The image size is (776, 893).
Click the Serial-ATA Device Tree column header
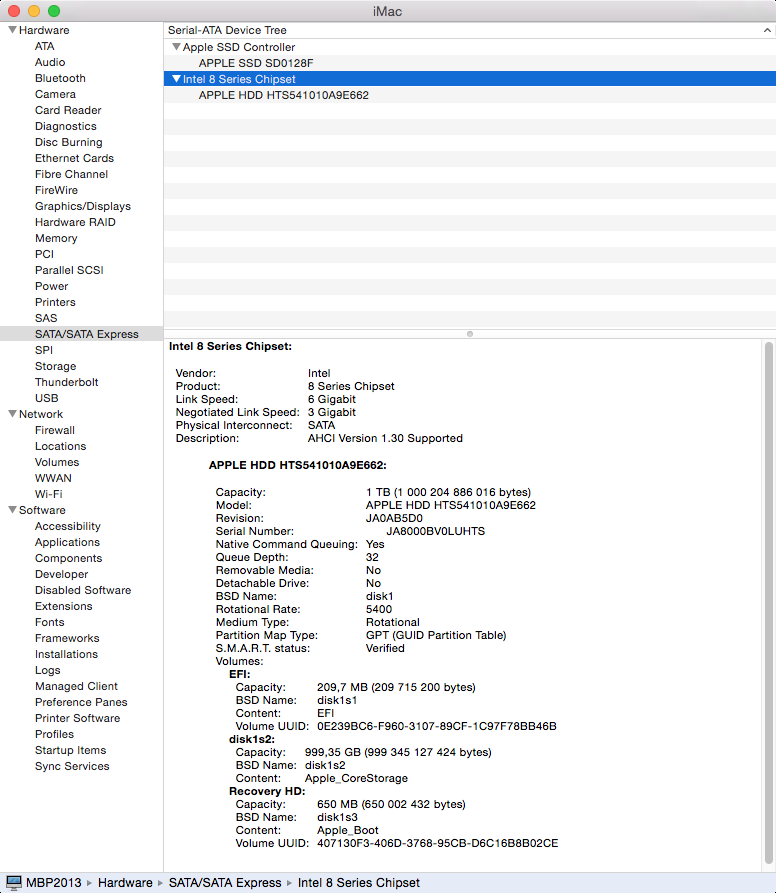pyautogui.click(x=470, y=30)
